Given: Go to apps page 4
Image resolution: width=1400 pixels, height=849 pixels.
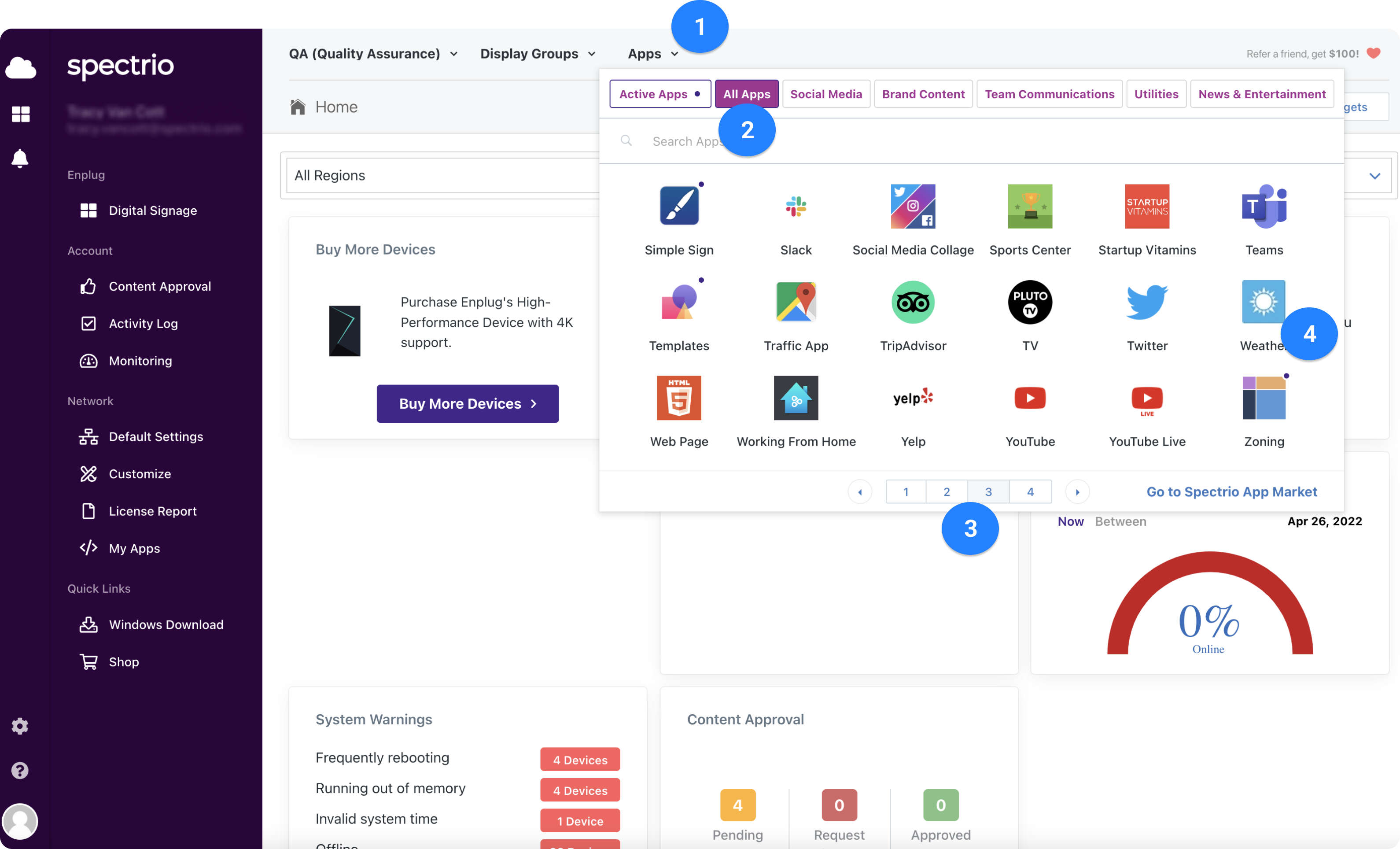Looking at the screenshot, I should point(1030,491).
